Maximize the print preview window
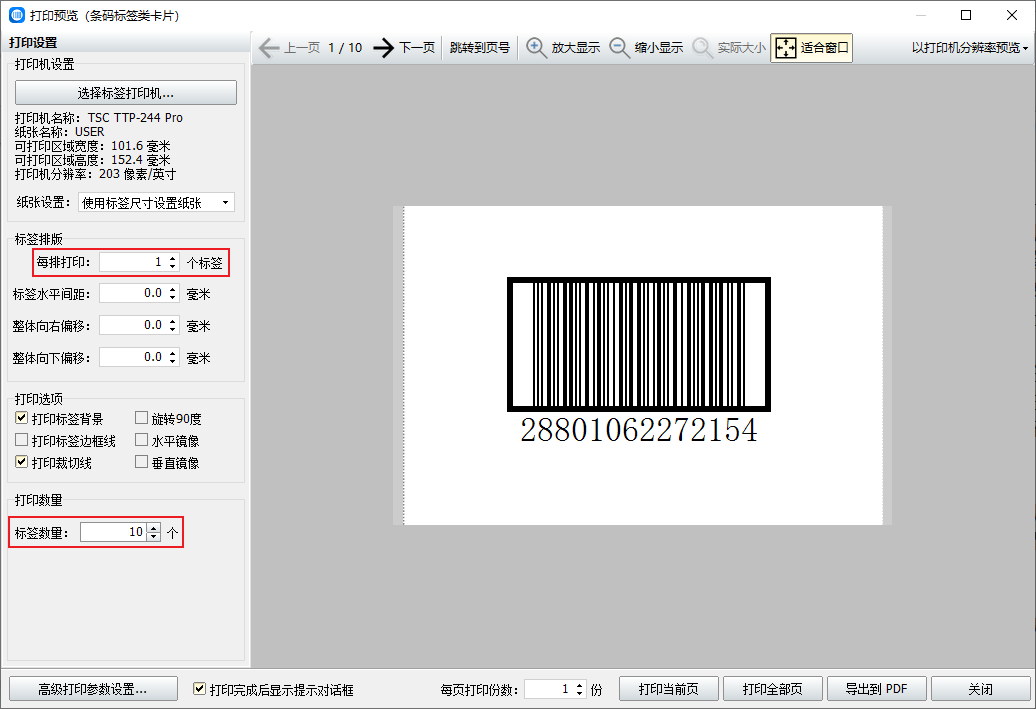 [966, 15]
